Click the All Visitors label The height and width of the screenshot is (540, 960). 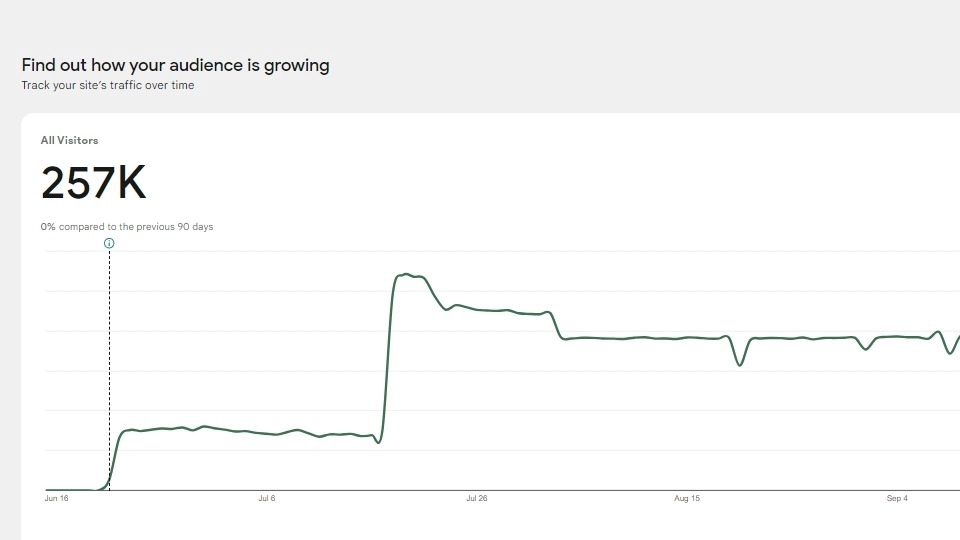pos(69,141)
